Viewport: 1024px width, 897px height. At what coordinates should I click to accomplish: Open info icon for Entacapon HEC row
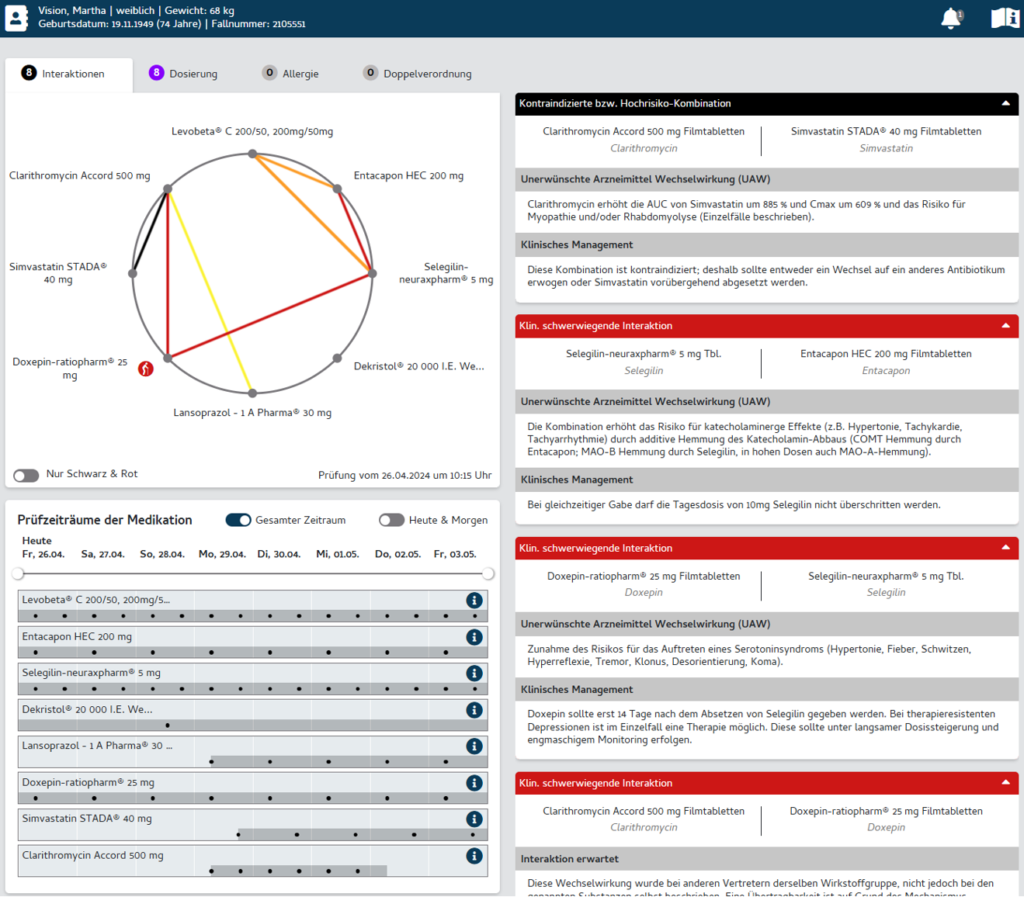tap(474, 637)
